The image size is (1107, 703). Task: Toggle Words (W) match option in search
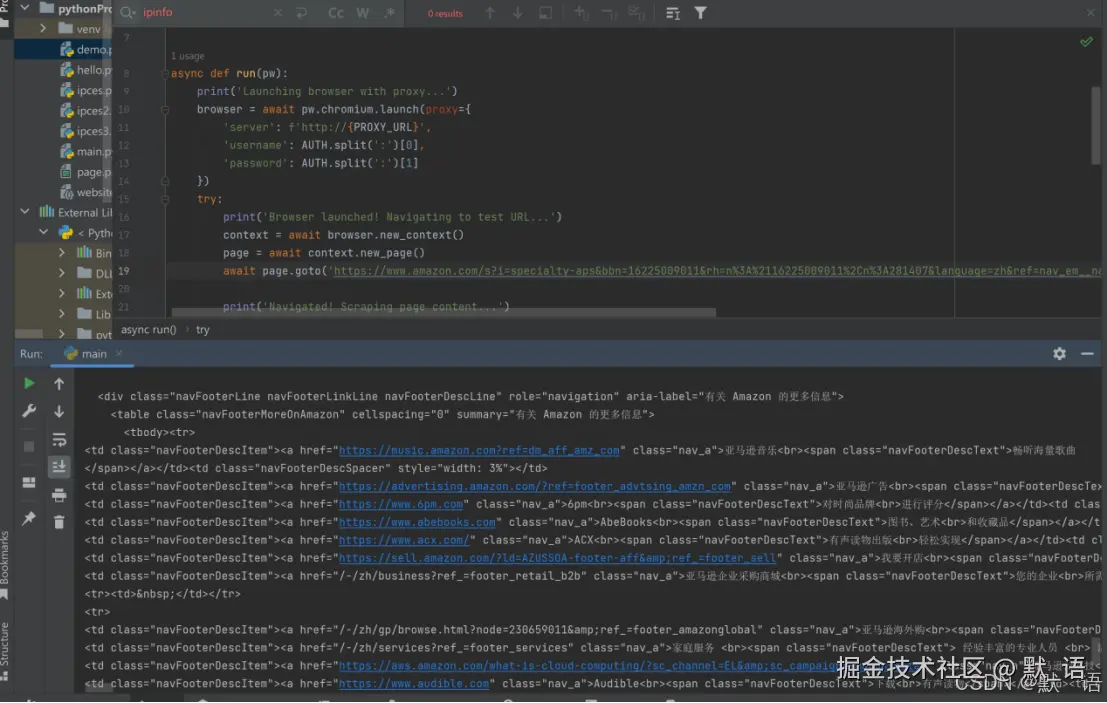tap(362, 13)
